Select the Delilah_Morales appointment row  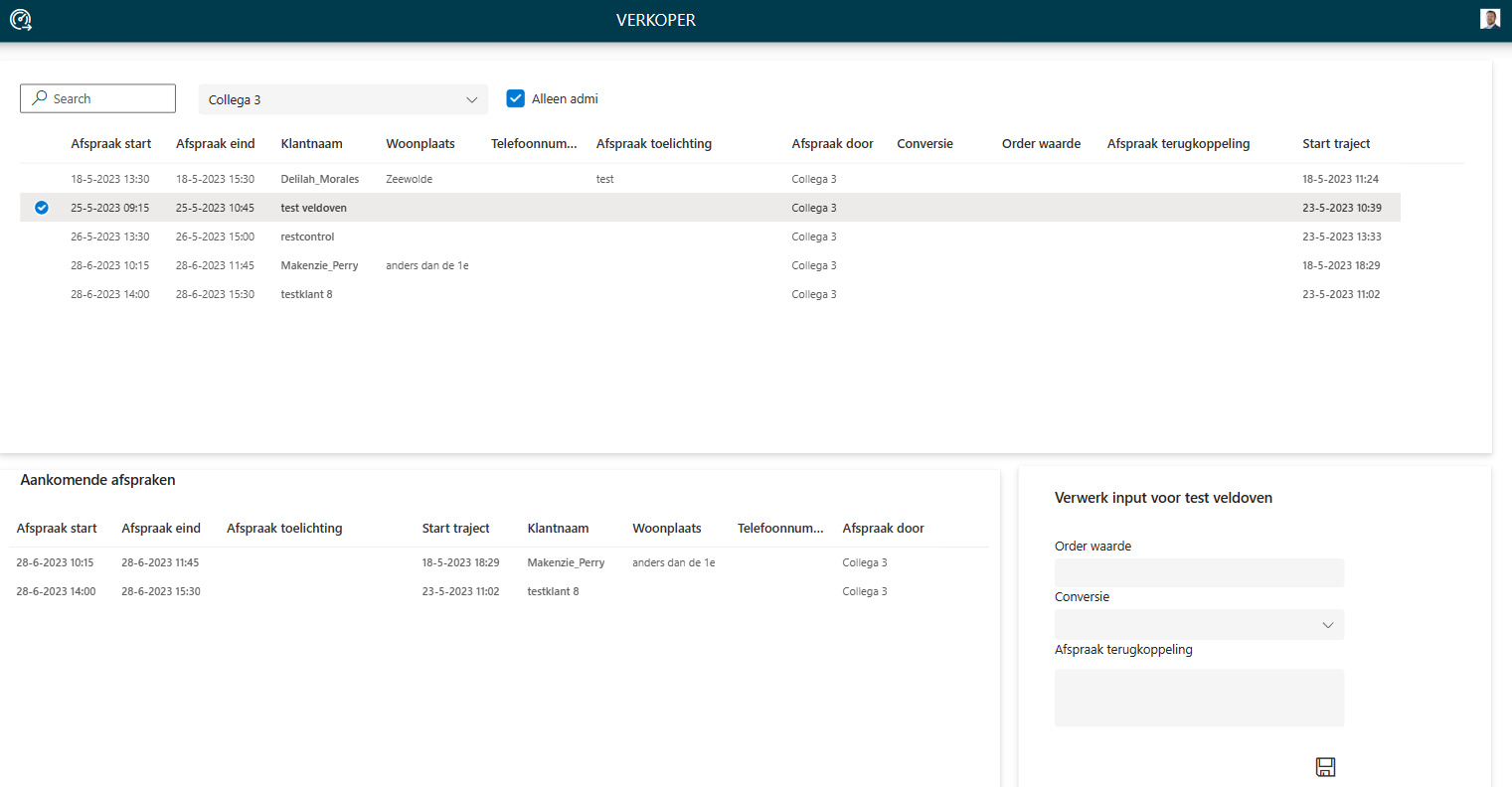pos(319,180)
